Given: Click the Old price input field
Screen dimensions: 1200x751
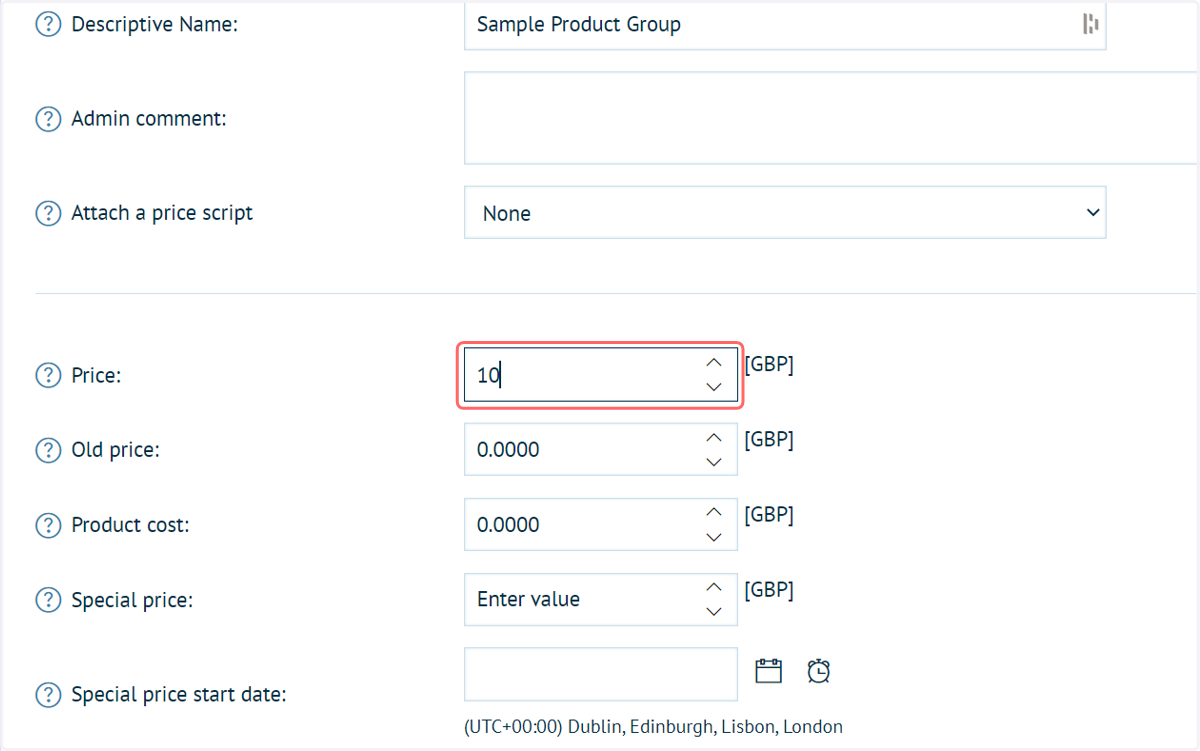Looking at the screenshot, I should pyautogui.click(x=600, y=449).
